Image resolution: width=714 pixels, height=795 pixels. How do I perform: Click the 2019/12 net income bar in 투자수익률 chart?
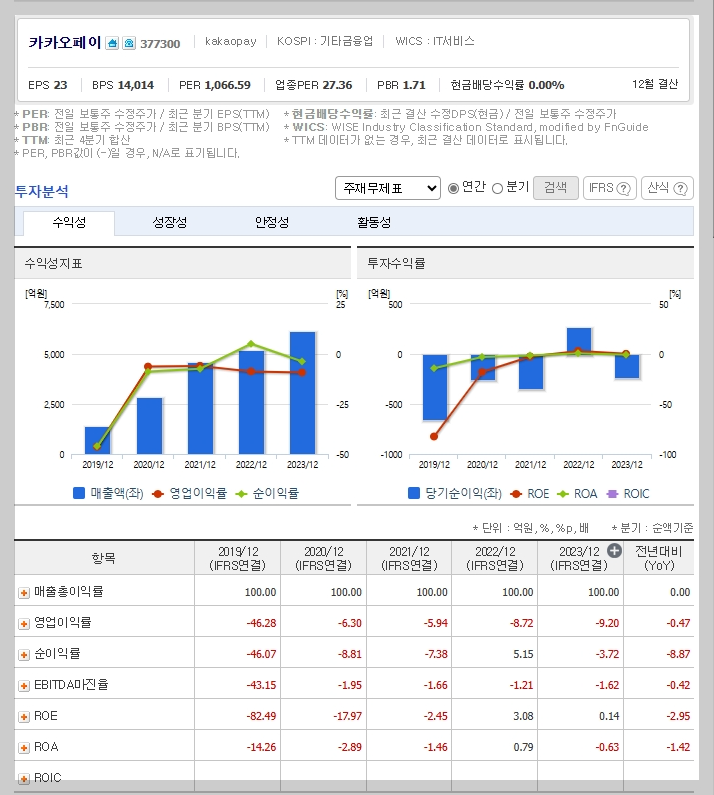coord(435,387)
